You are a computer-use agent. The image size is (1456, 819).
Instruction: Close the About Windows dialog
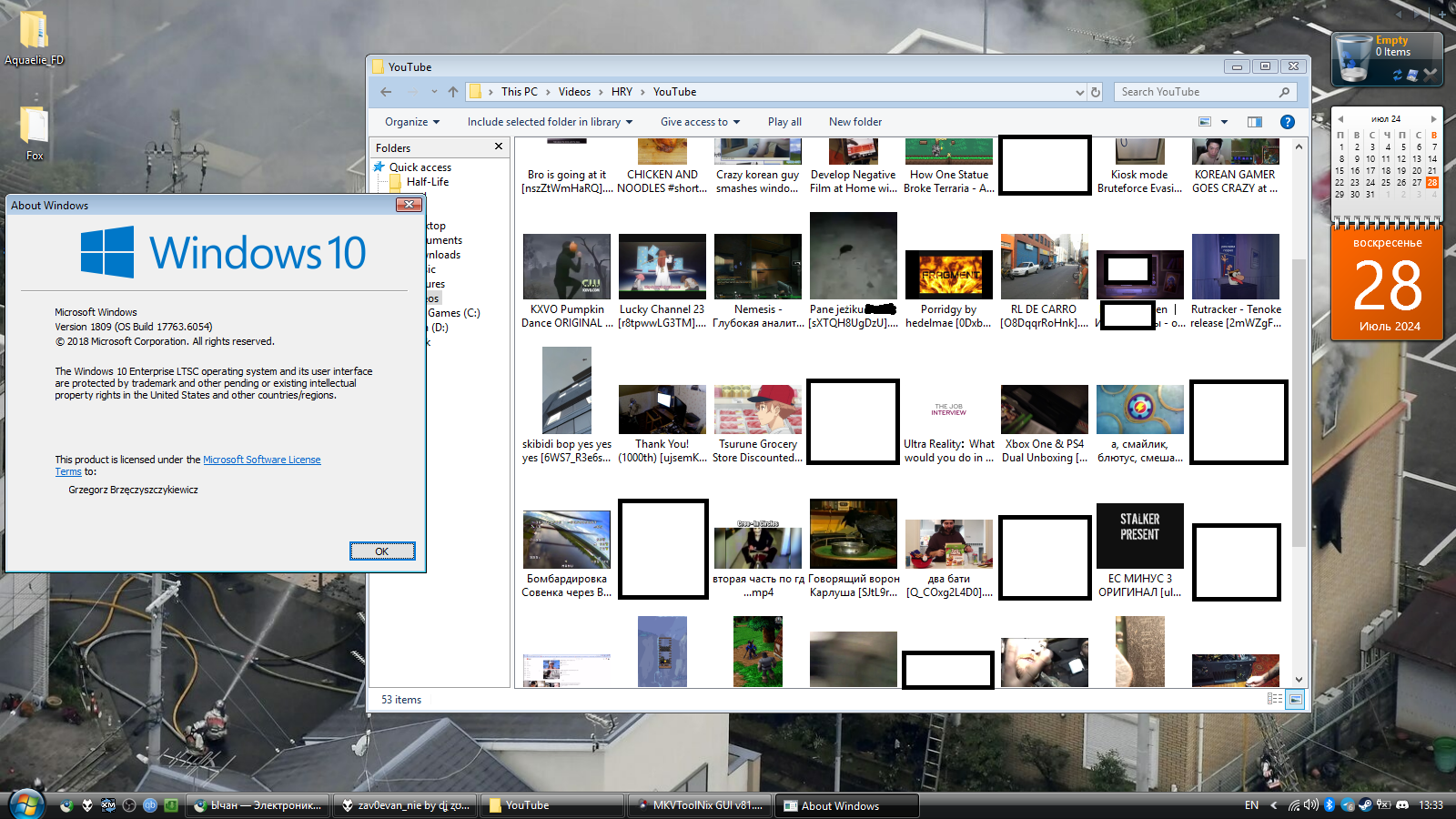pos(409,205)
